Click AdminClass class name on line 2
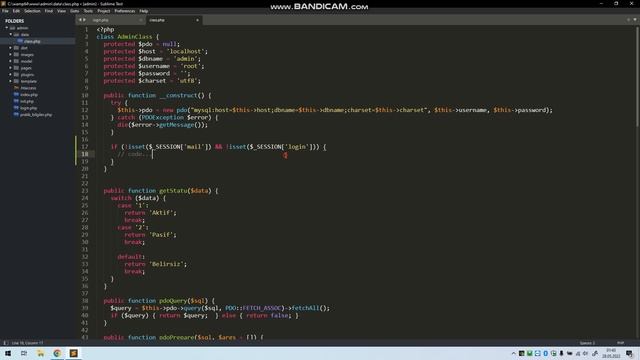The height and width of the screenshot is (360, 640). [x=135, y=37]
